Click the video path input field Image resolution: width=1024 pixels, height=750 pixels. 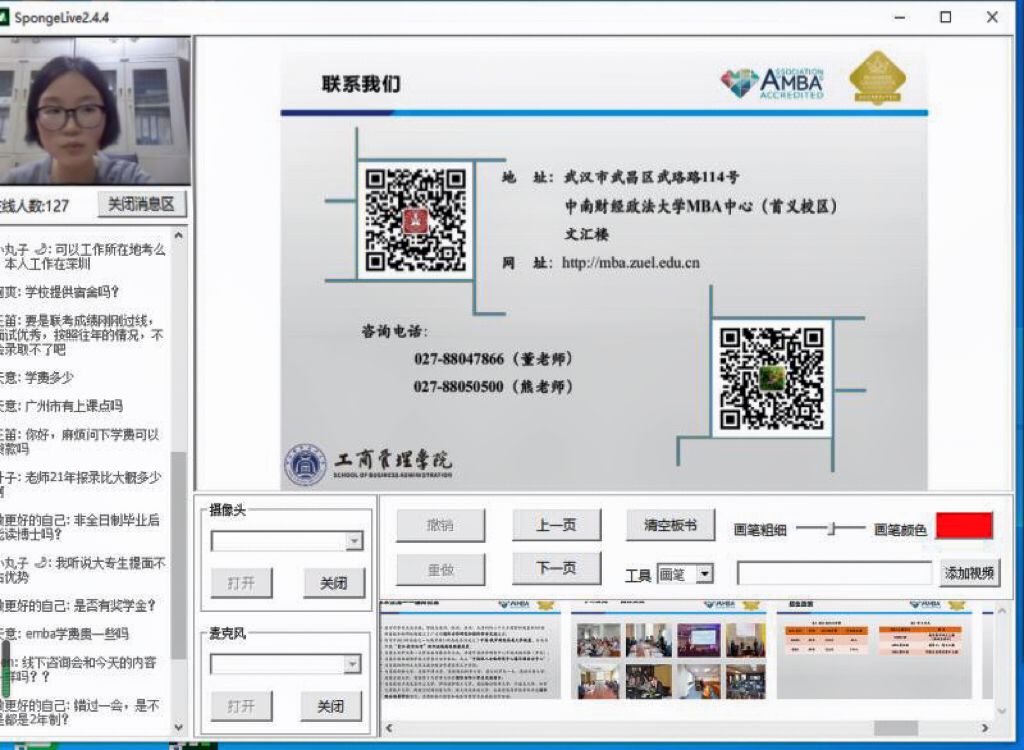click(834, 573)
